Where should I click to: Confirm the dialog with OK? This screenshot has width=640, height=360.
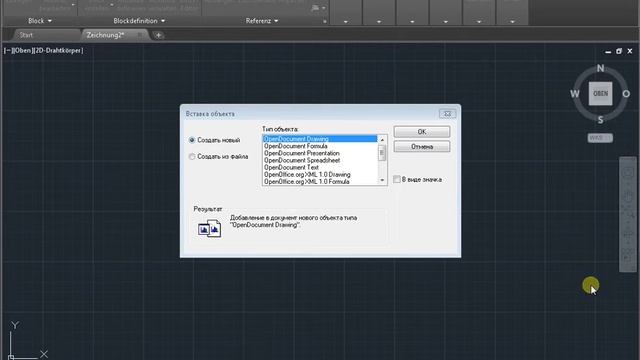tap(422, 131)
